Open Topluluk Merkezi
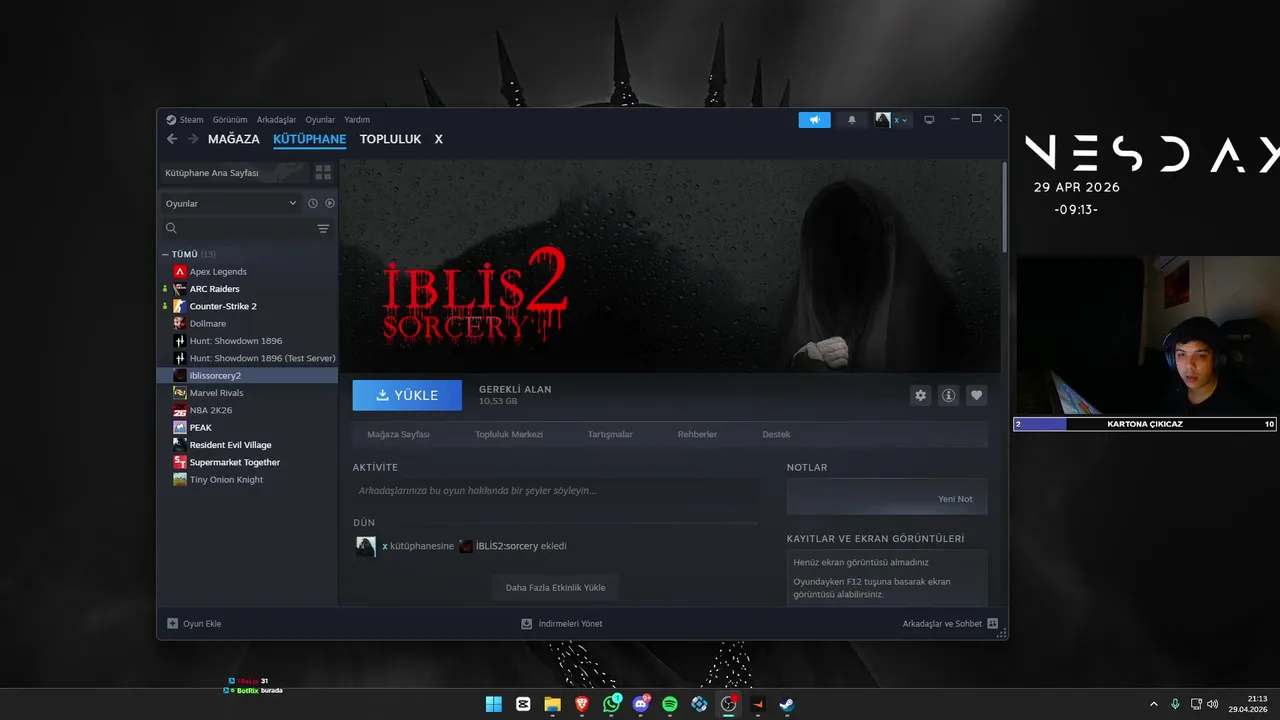 tap(509, 434)
